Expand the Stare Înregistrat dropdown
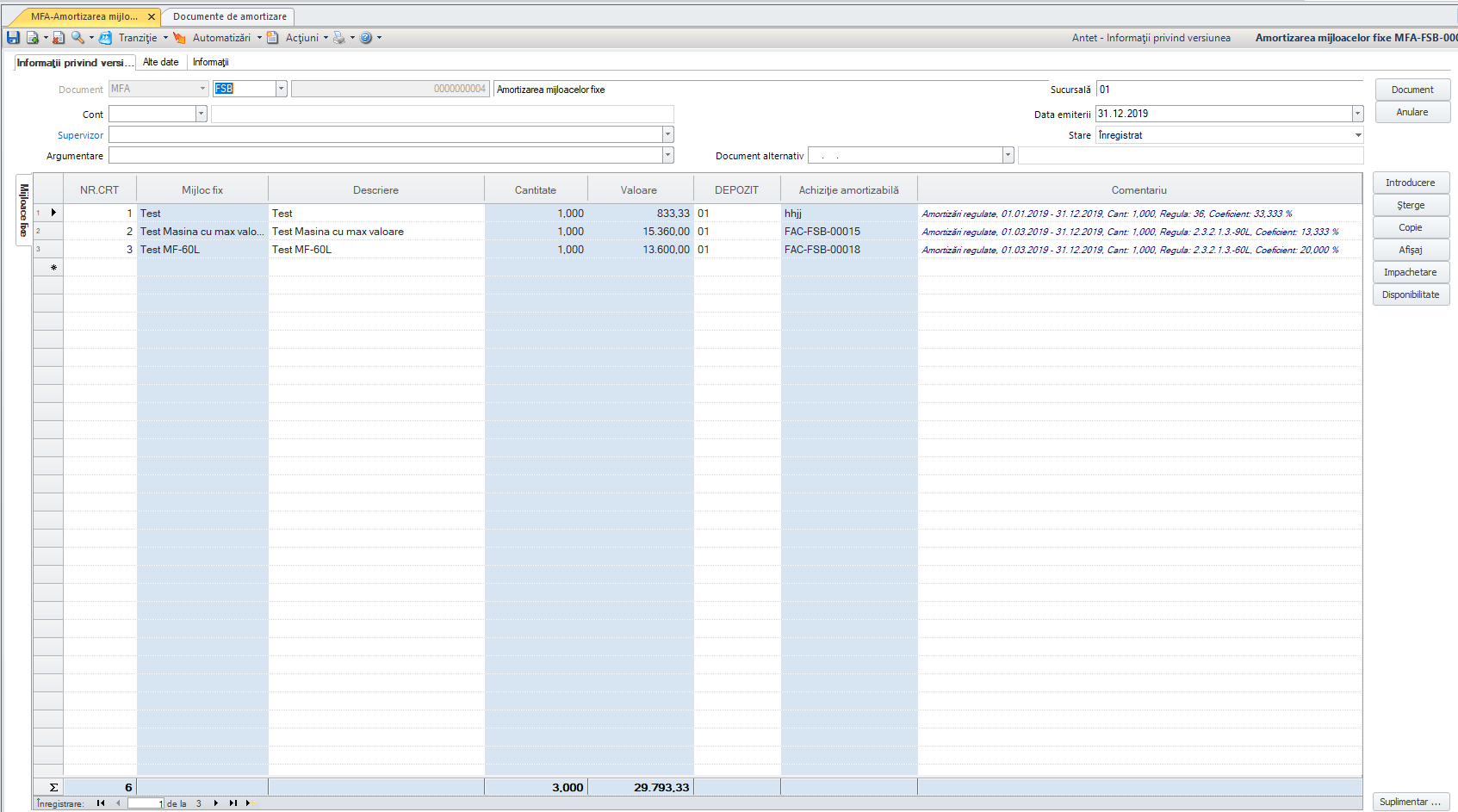 (x=1358, y=135)
